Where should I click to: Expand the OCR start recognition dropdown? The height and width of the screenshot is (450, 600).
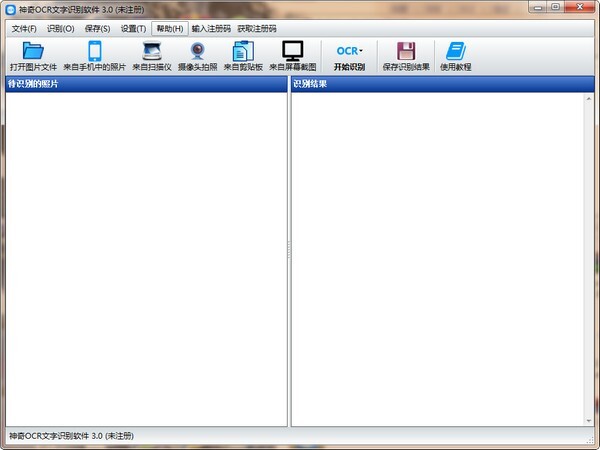[x=361, y=50]
